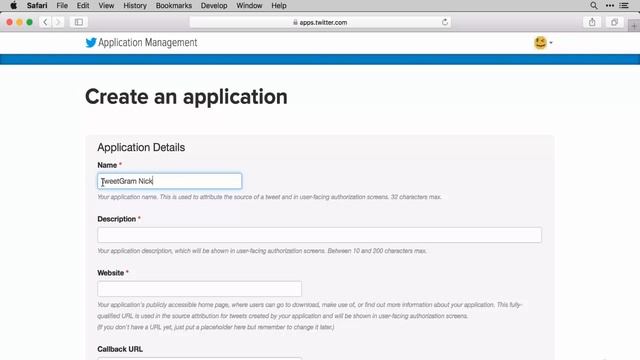Open Notification Center list icon

tap(624, 6)
